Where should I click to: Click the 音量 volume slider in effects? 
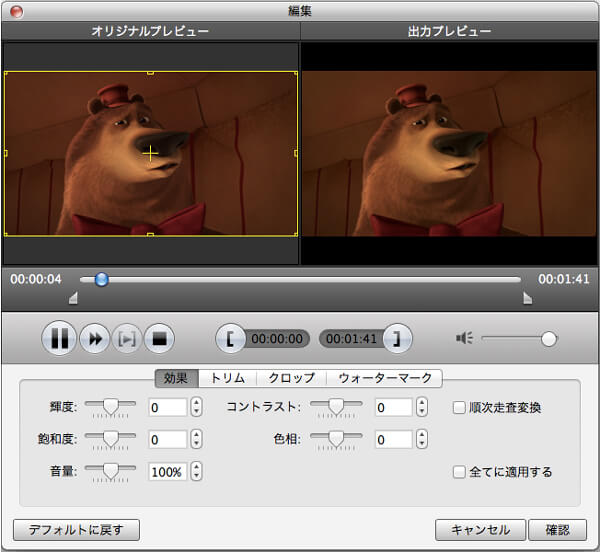[110, 472]
